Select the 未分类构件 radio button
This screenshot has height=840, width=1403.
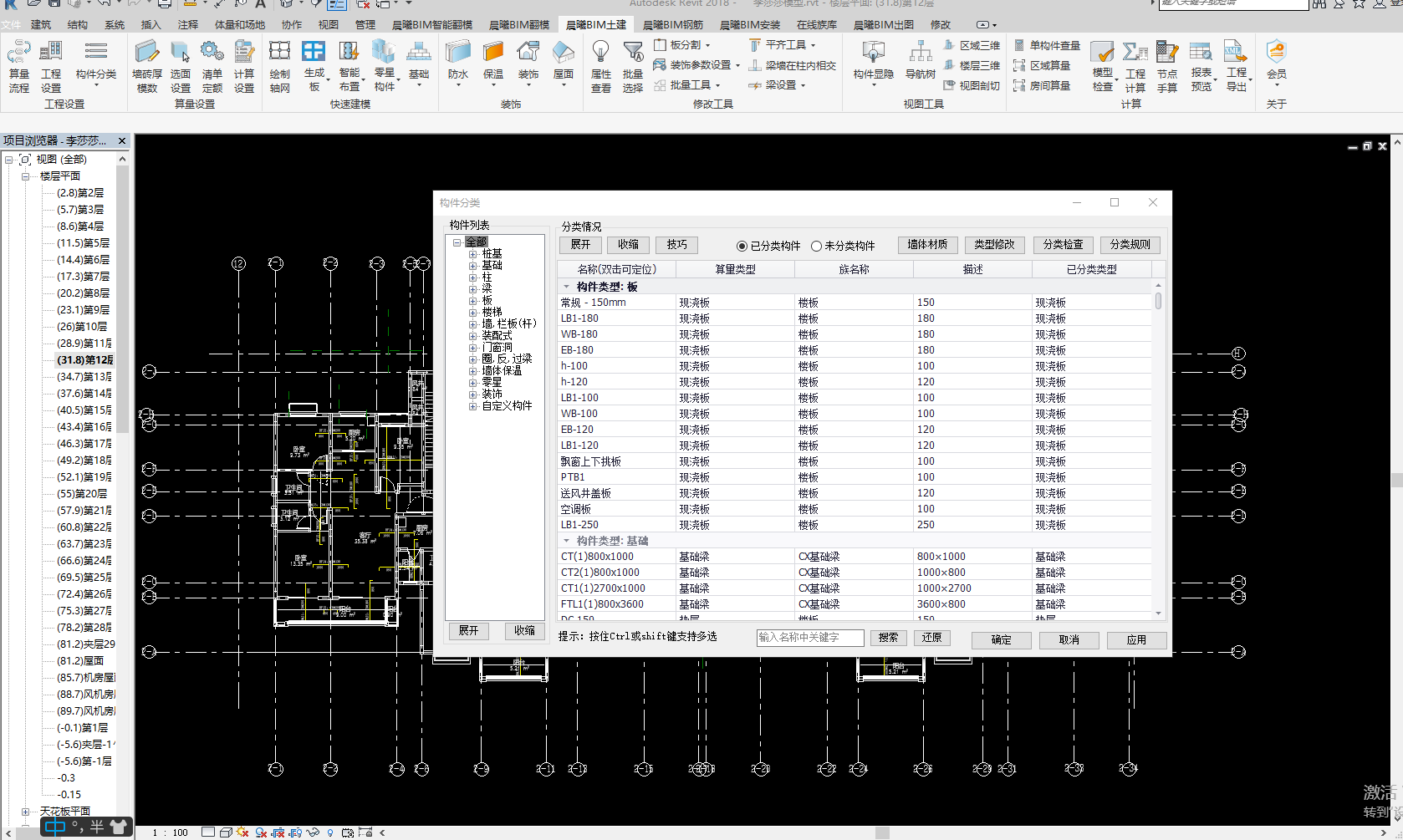(816, 246)
